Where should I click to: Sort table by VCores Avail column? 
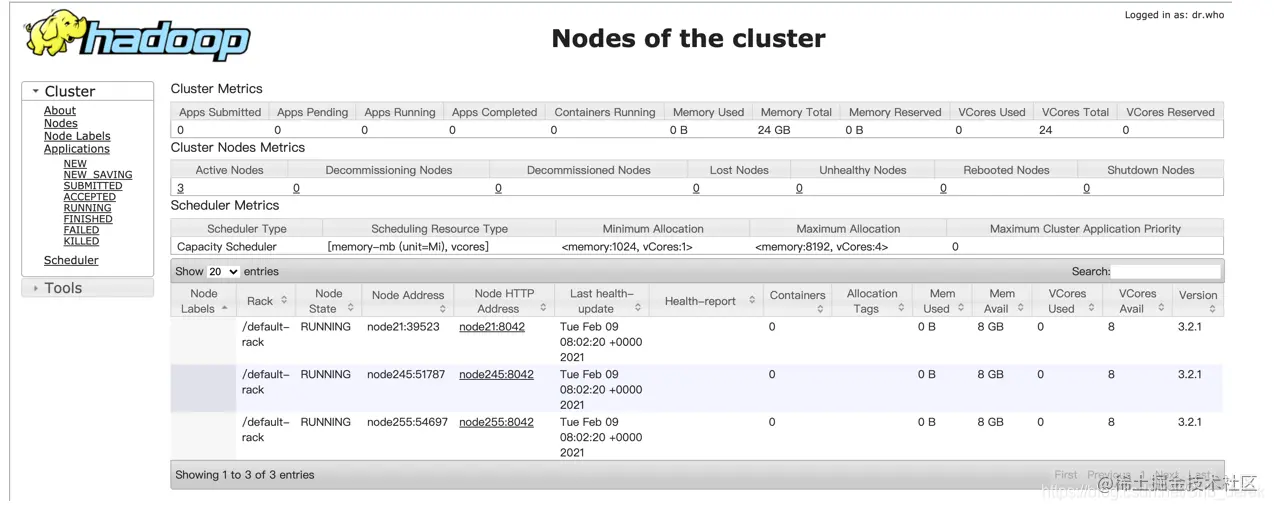1137,301
